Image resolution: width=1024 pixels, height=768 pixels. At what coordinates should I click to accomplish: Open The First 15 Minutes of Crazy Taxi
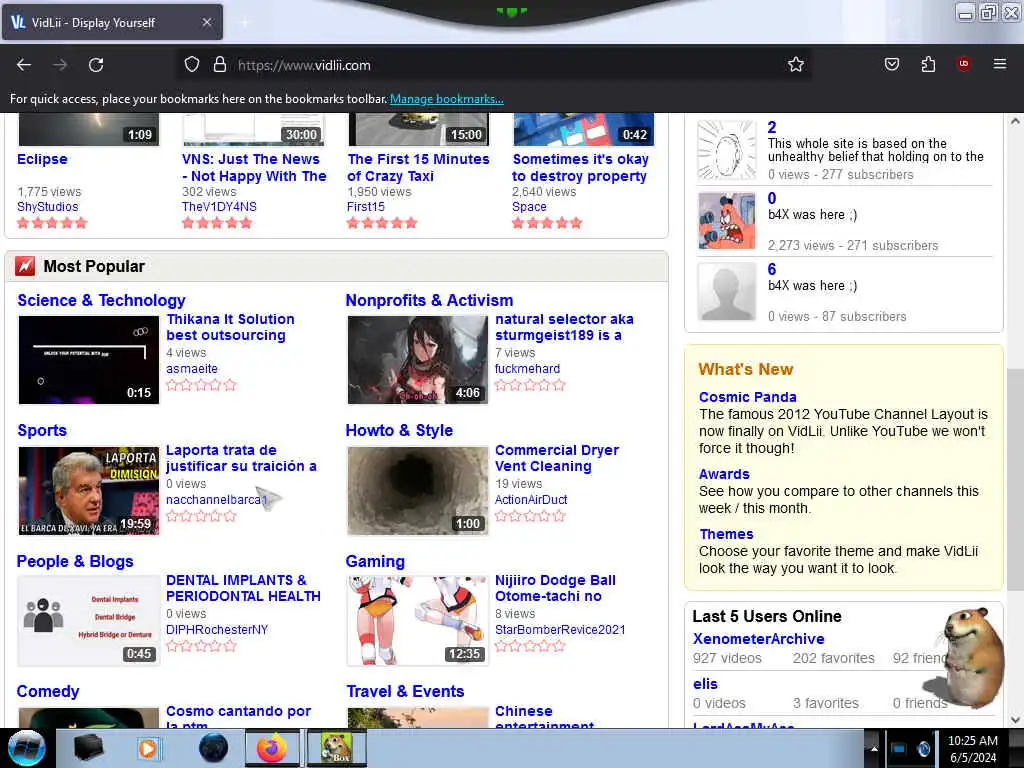(418, 167)
